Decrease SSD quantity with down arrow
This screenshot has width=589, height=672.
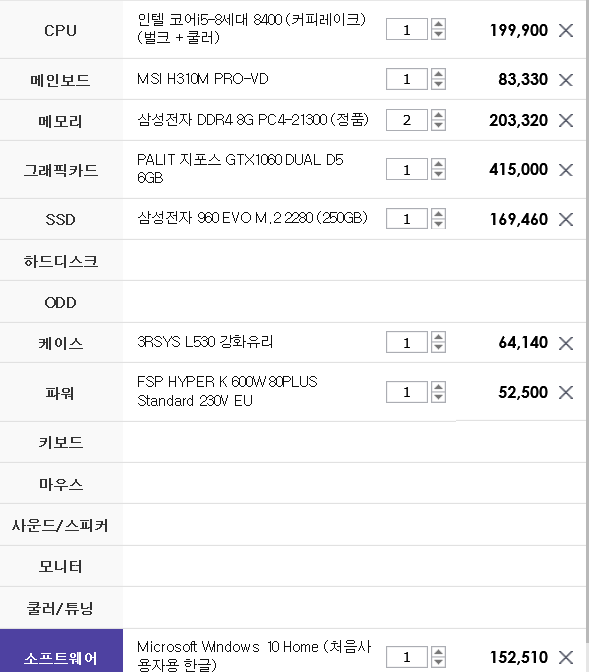pos(438,224)
